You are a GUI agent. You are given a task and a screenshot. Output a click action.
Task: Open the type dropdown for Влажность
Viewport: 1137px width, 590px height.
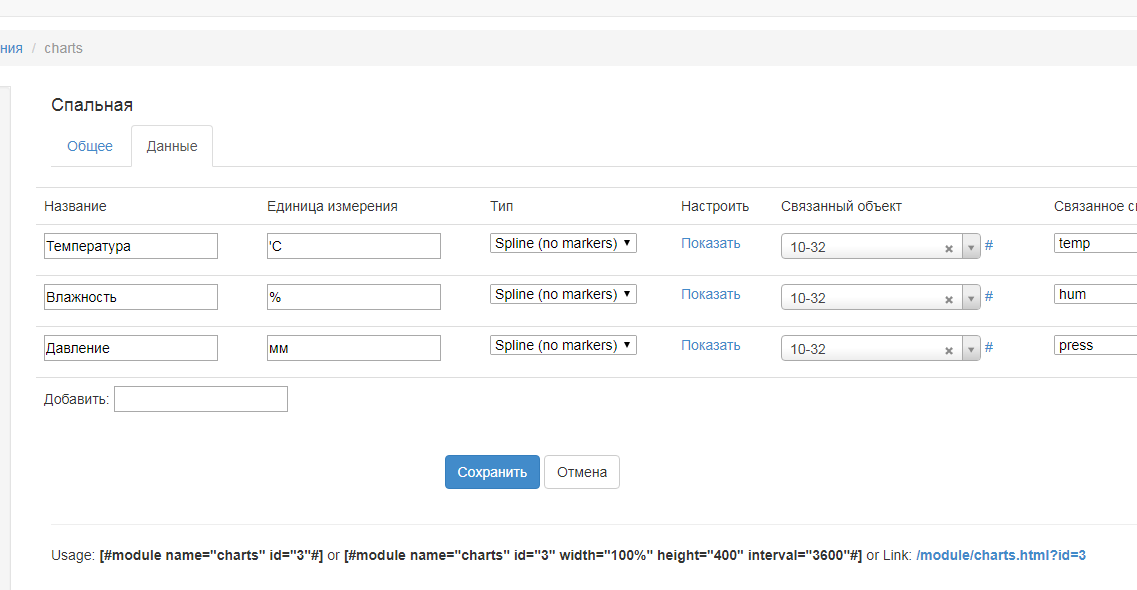[563, 294]
